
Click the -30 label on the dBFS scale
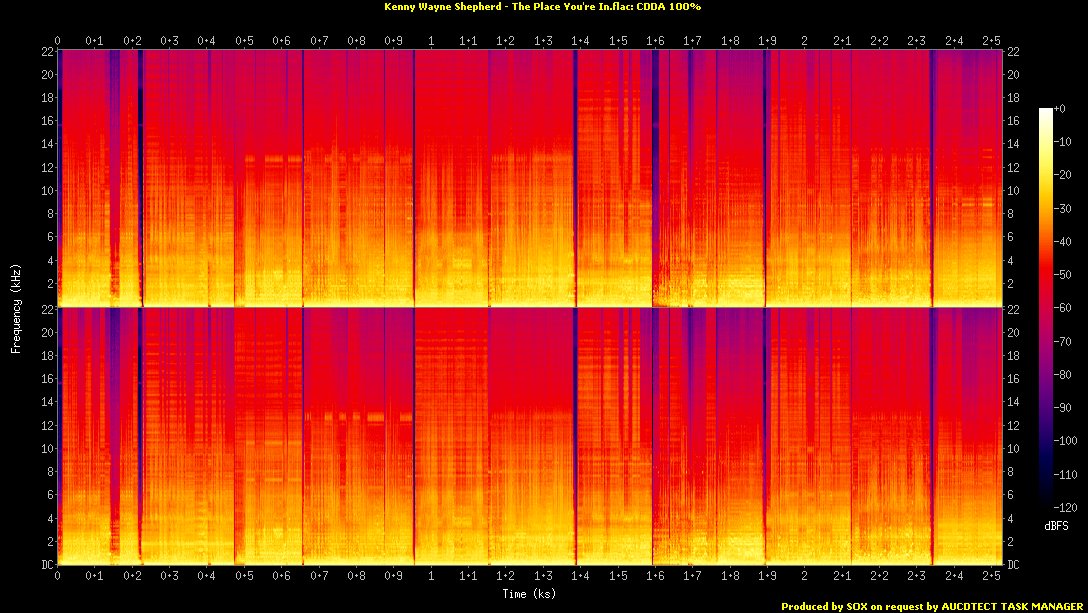click(x=1068, y=208)
